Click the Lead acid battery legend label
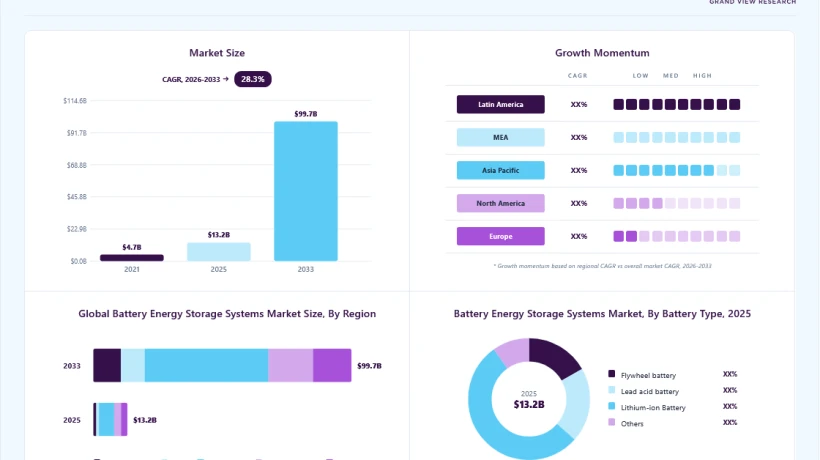Image resolution: width=820 pixels, height=460 pixels. click(650, 391)
